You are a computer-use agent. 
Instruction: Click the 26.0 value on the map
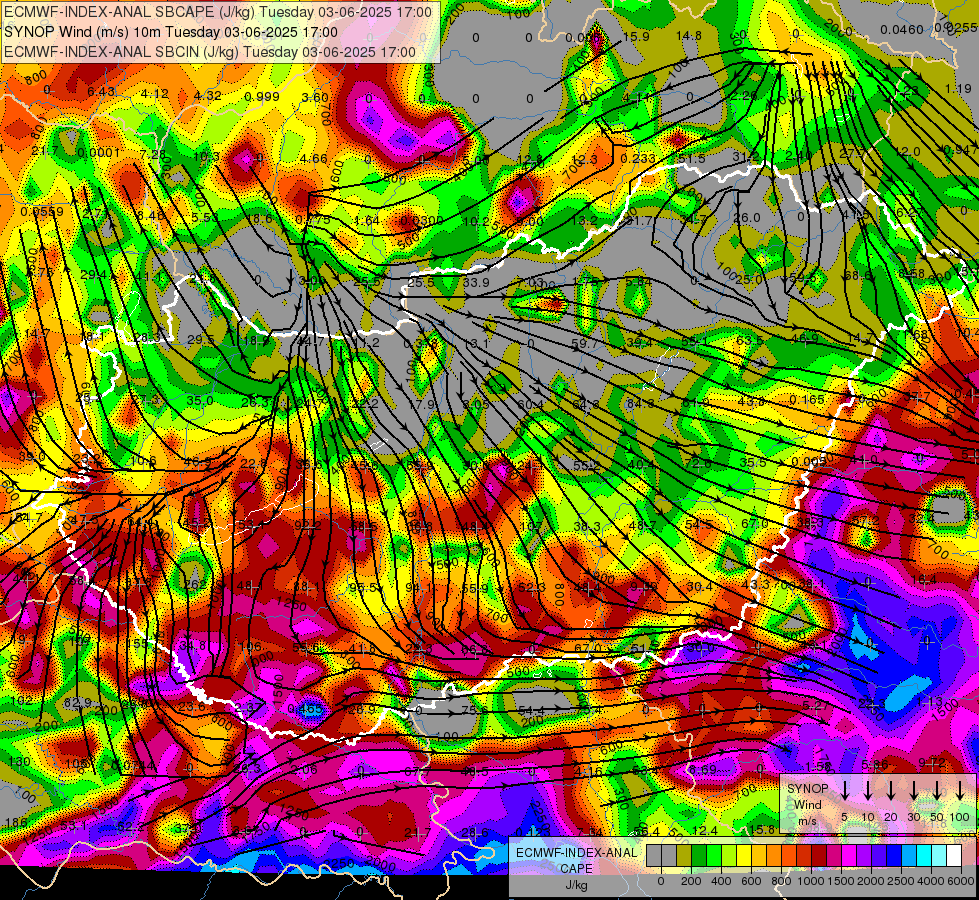[x=747, y=217]
